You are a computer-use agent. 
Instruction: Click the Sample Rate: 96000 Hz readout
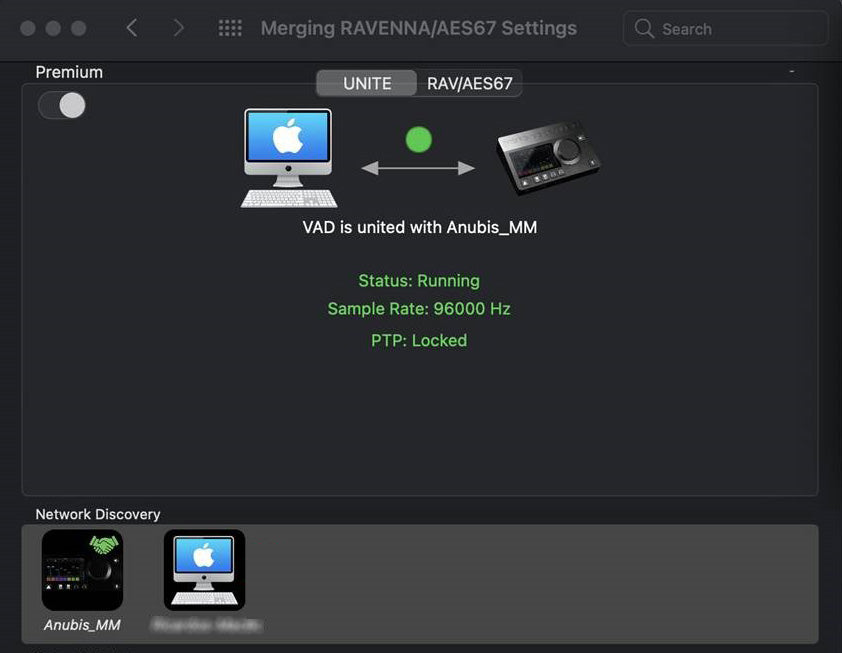pos(418,309)
